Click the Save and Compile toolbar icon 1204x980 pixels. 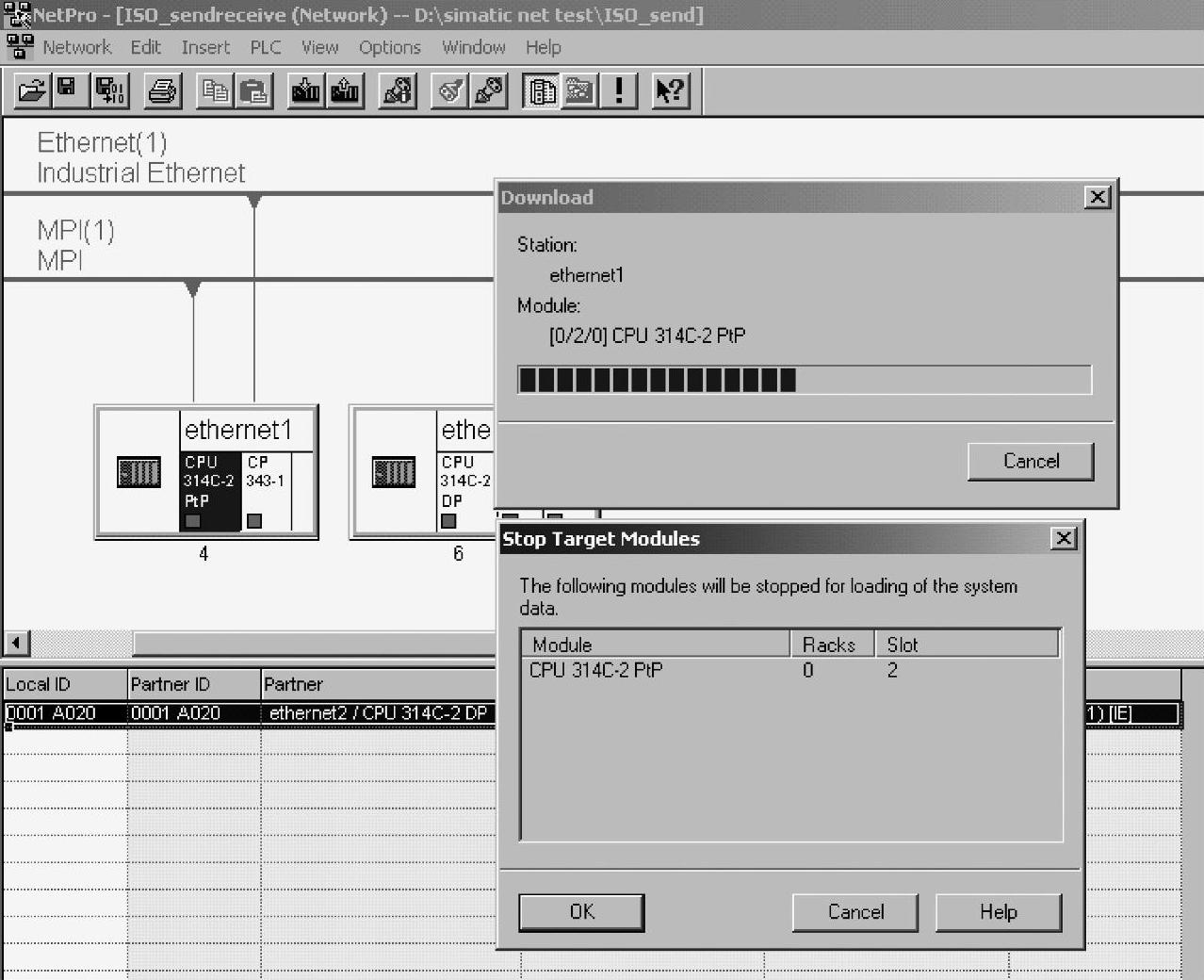coord(109,90)
